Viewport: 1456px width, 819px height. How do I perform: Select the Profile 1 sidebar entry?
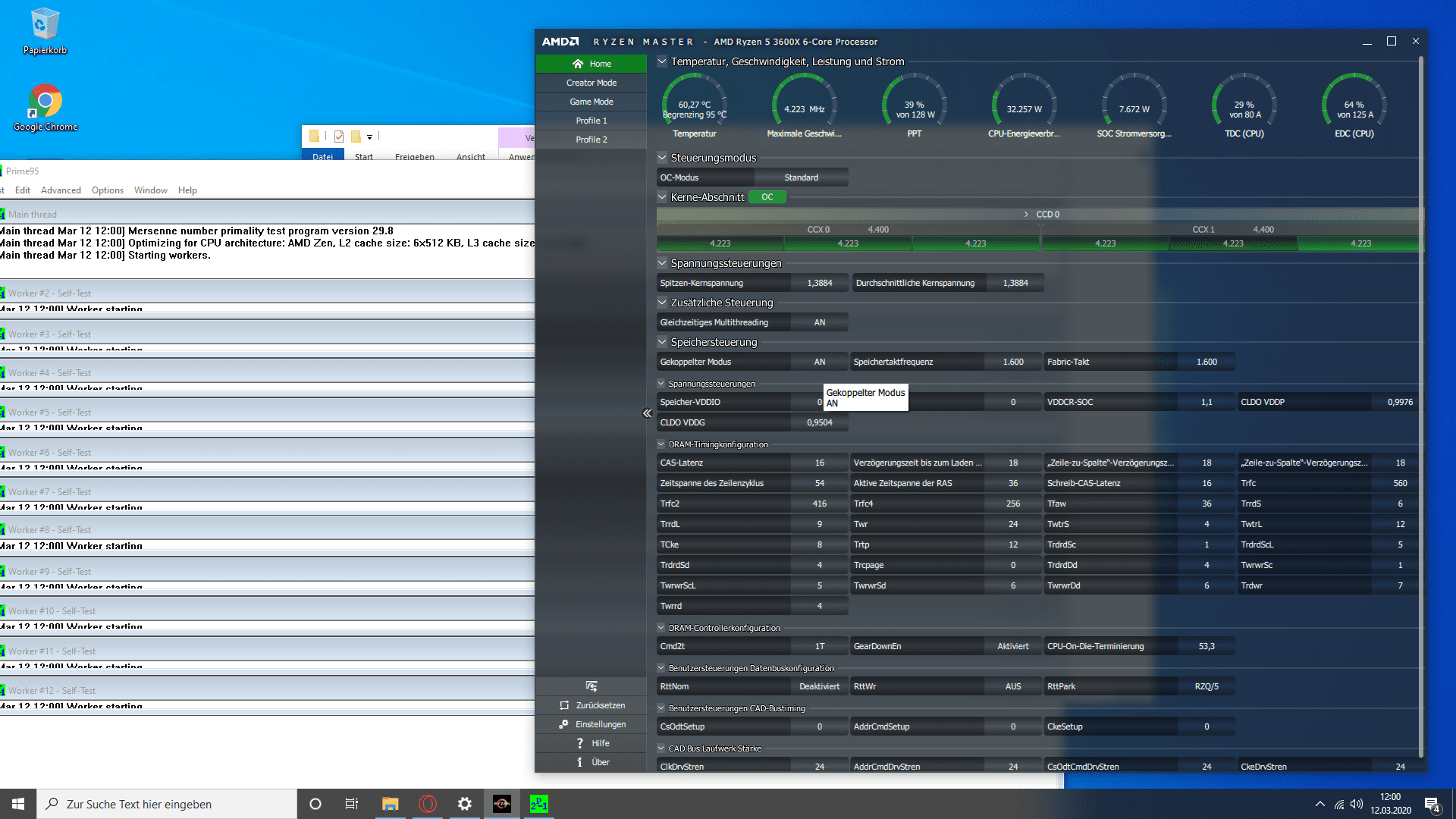[591, 121]
